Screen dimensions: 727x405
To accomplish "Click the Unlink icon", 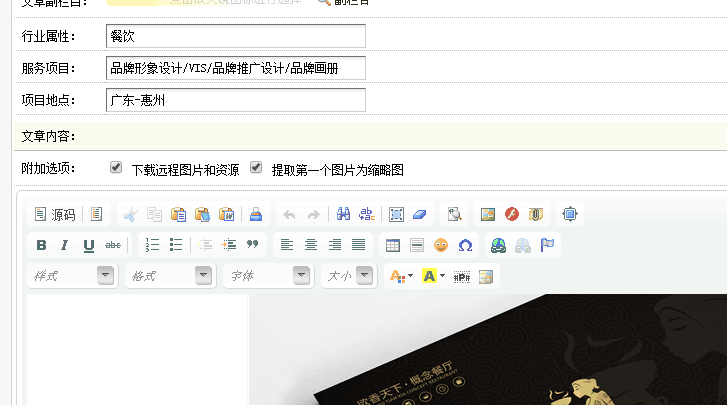I will click(523, 245).
